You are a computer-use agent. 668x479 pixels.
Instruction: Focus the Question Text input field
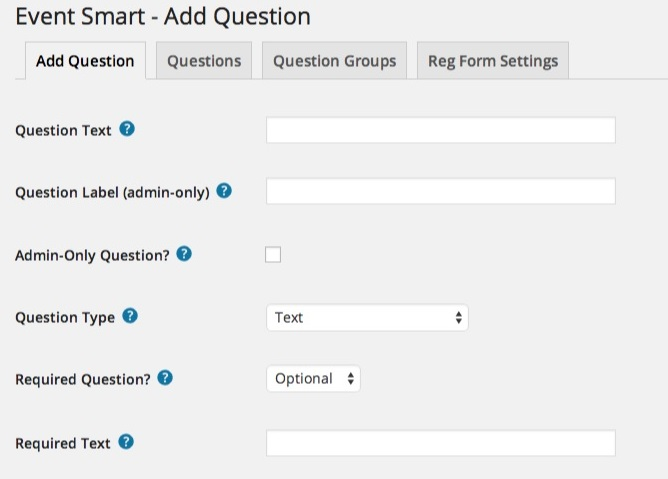(440, 131)
